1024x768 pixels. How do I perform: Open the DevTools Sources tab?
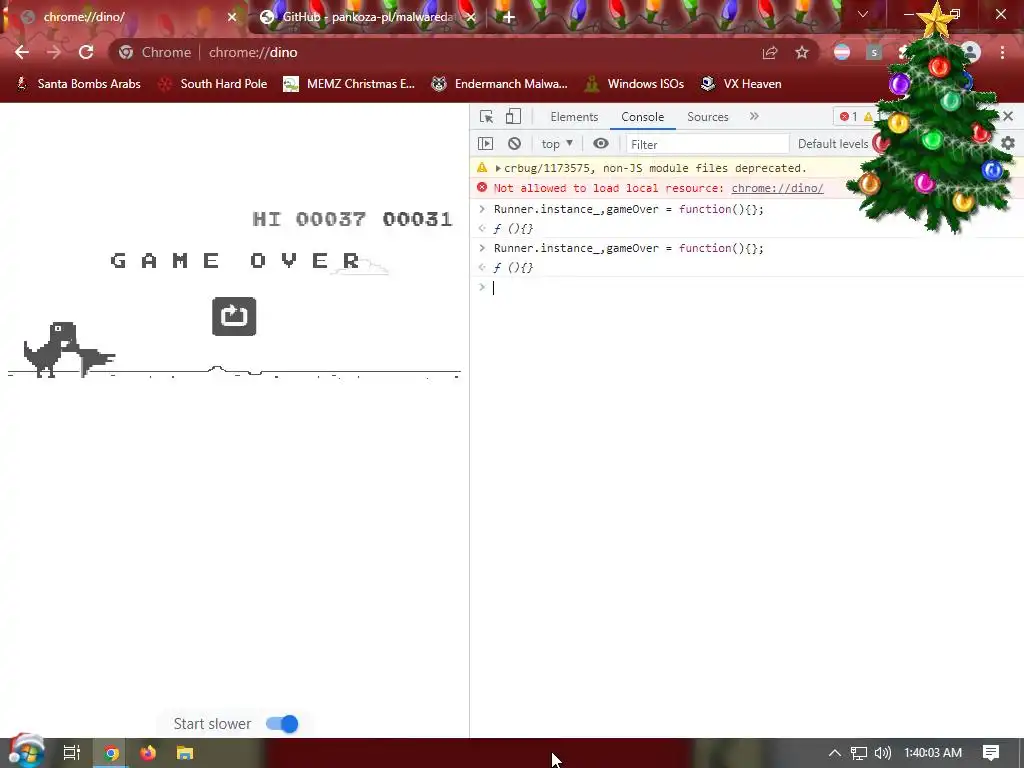[x=707, y=116]
